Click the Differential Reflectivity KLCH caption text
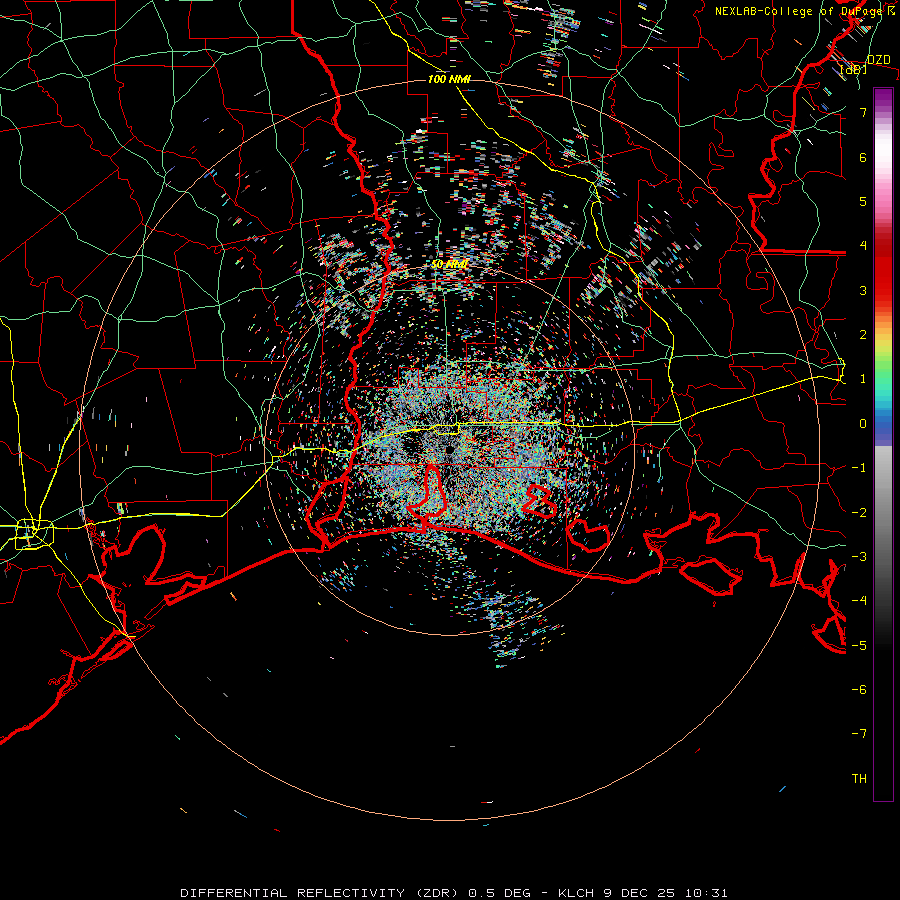Screen dimensions: 900x900 [453, 893]
